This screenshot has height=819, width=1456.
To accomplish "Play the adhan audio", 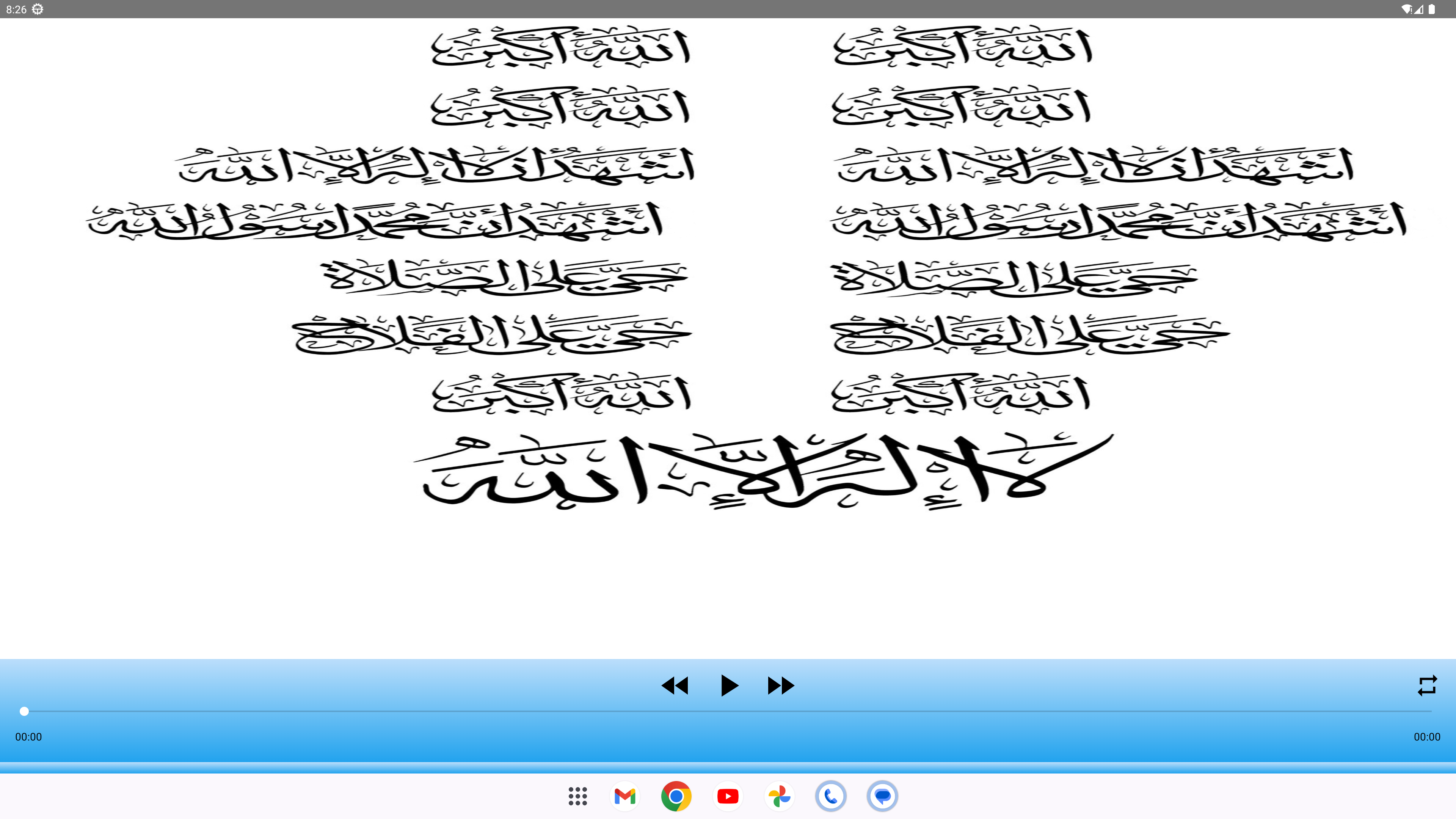I will pyautogui.click(x=729, y=686).
